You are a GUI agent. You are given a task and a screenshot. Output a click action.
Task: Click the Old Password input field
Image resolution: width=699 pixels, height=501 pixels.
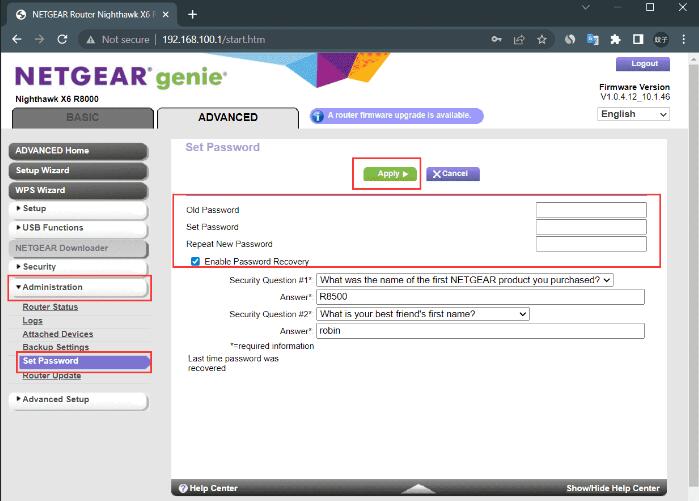(591, 210)
